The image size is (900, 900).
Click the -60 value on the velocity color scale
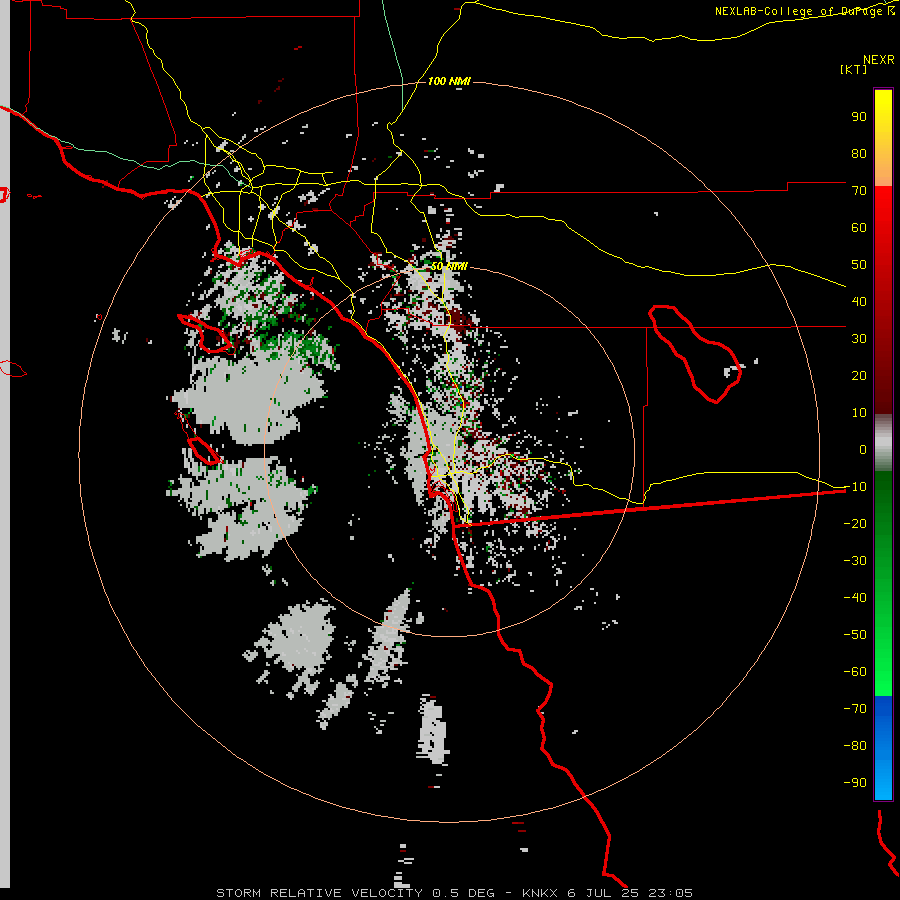click(x=855, y=672)
